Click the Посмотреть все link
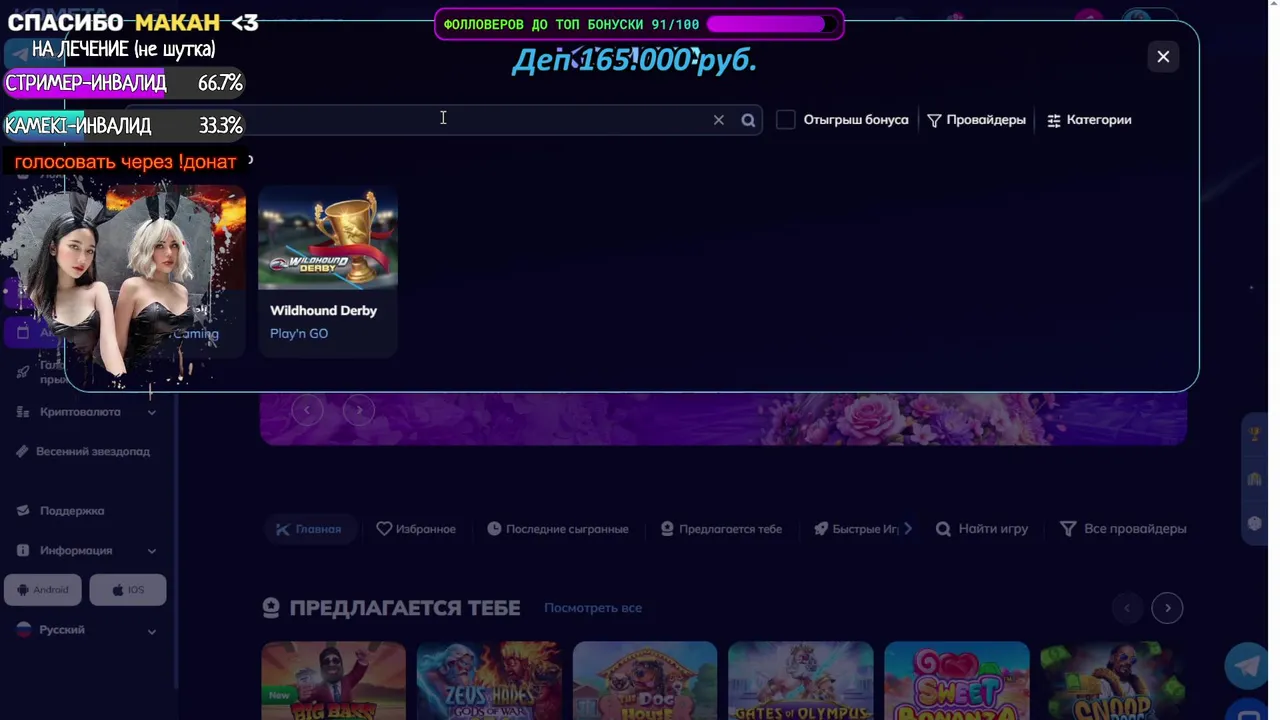Image resolution: width=1280 pixels, height=720 pixels. 593,608
